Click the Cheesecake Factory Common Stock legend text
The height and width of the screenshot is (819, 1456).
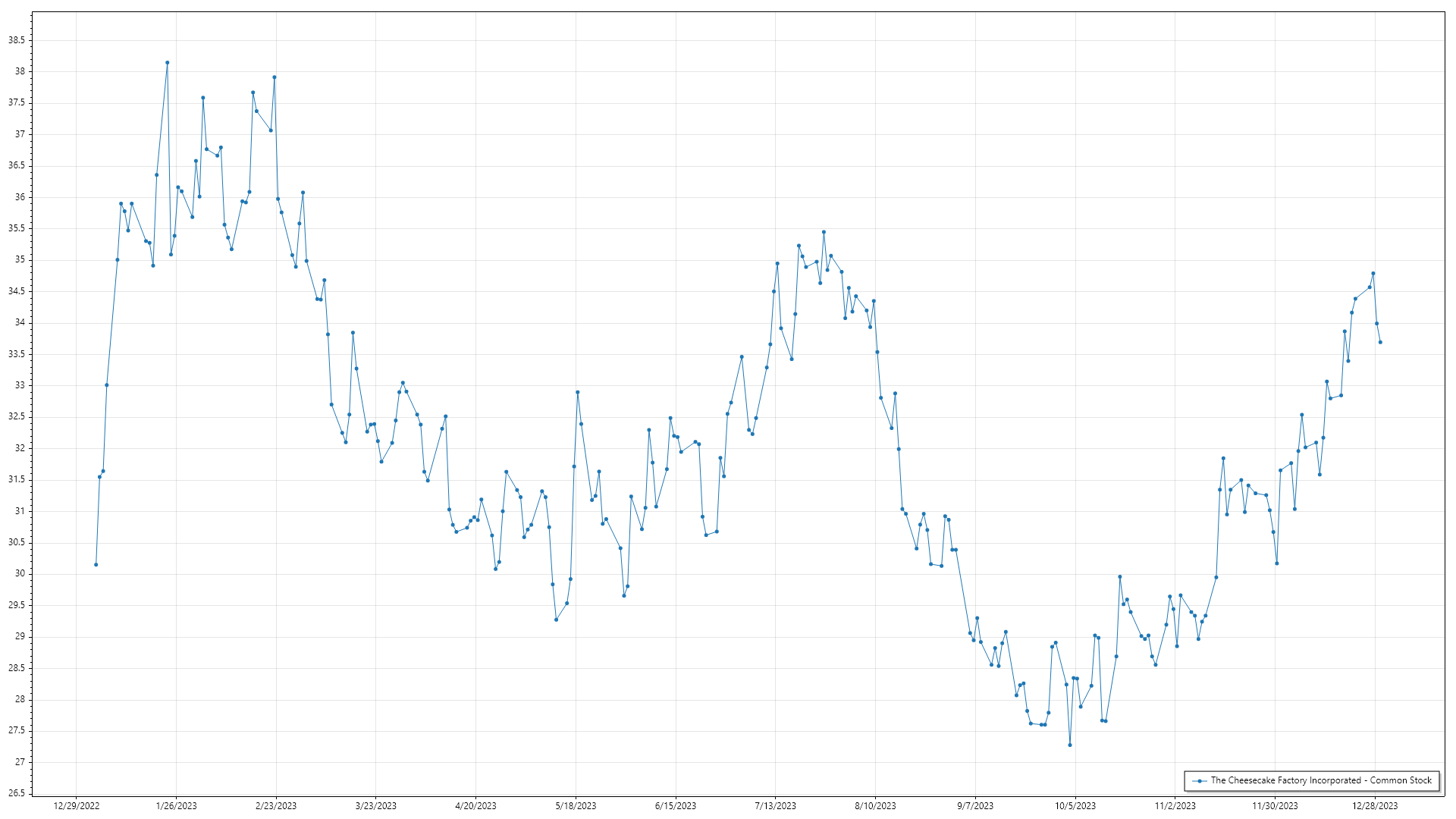click(x=1321, y=780)
